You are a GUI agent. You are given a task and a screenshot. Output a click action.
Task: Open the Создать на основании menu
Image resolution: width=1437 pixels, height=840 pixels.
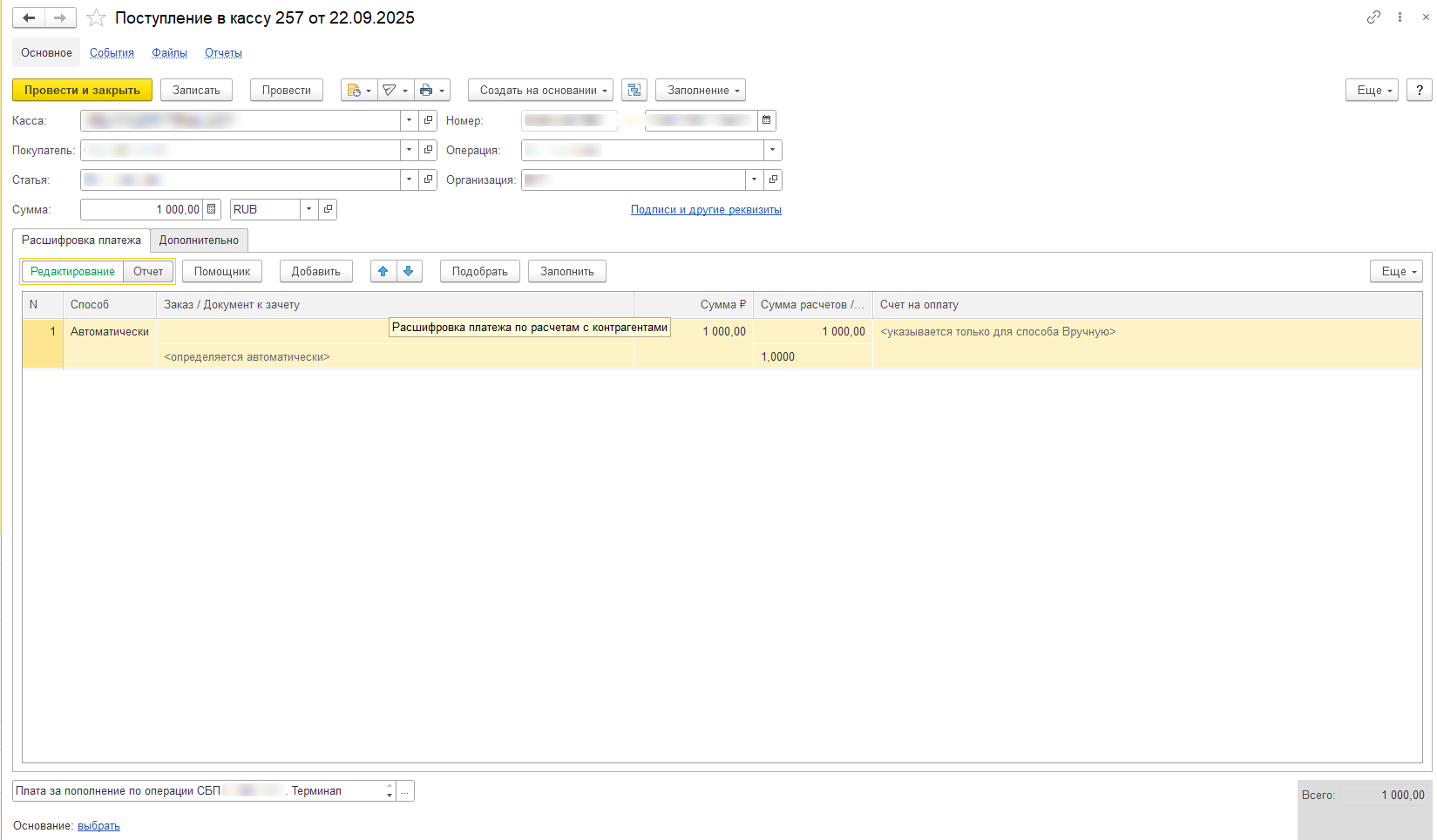[540, 91]
